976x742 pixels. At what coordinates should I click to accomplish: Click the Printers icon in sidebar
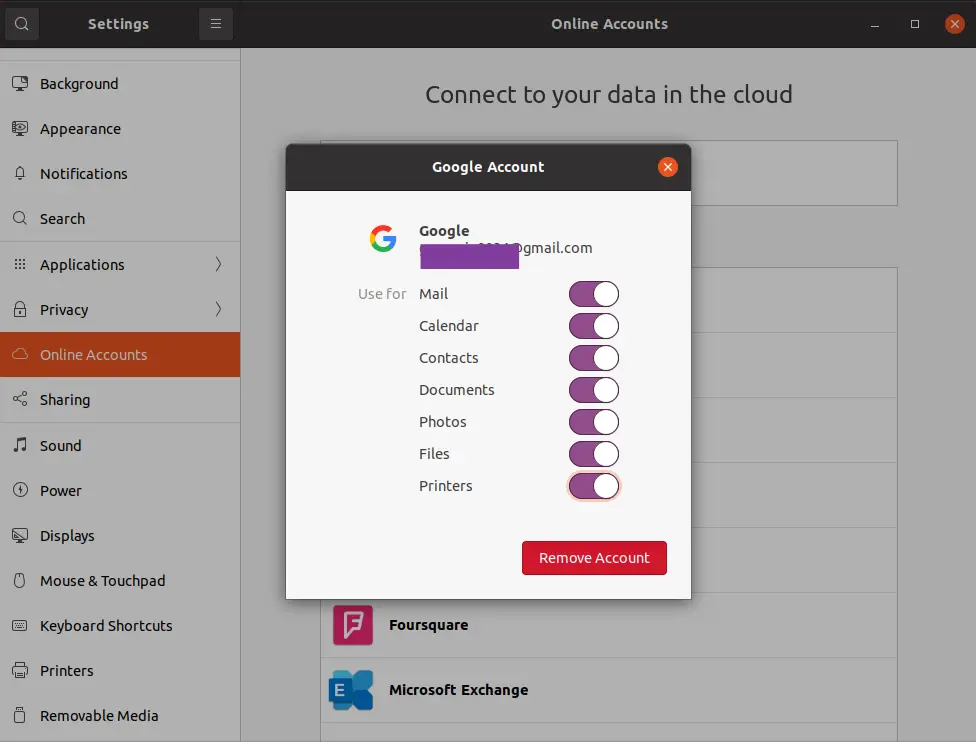point(20,670)
